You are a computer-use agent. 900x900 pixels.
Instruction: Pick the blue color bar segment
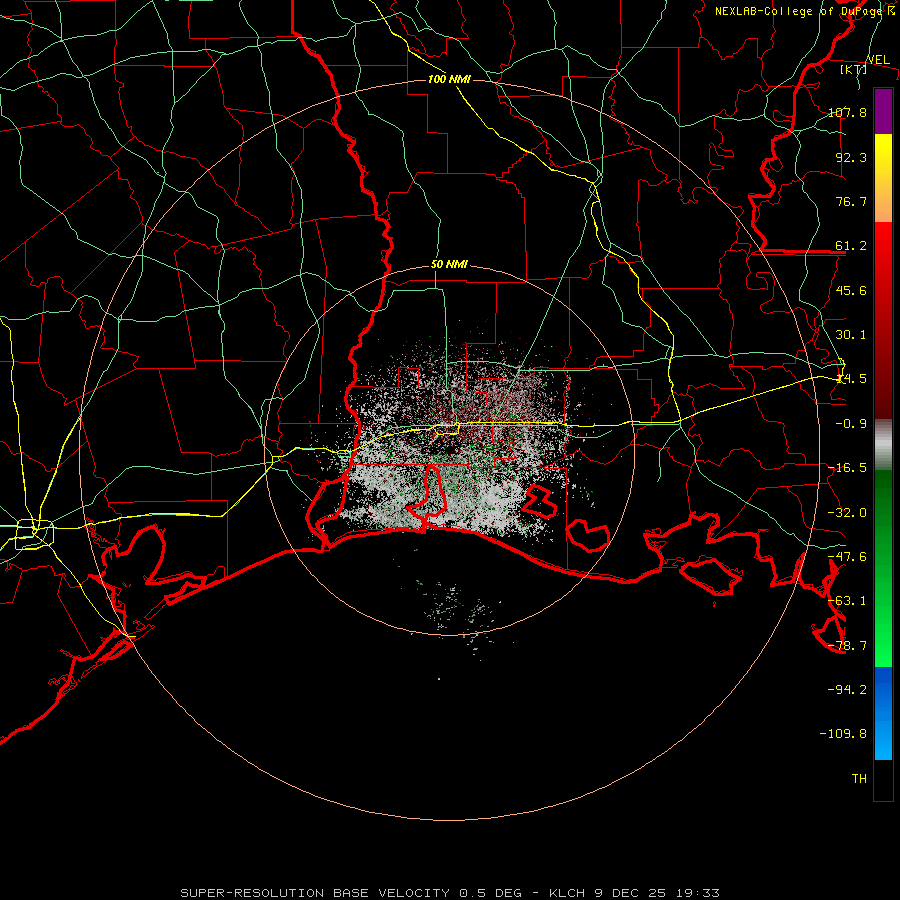tap(883, 713)
